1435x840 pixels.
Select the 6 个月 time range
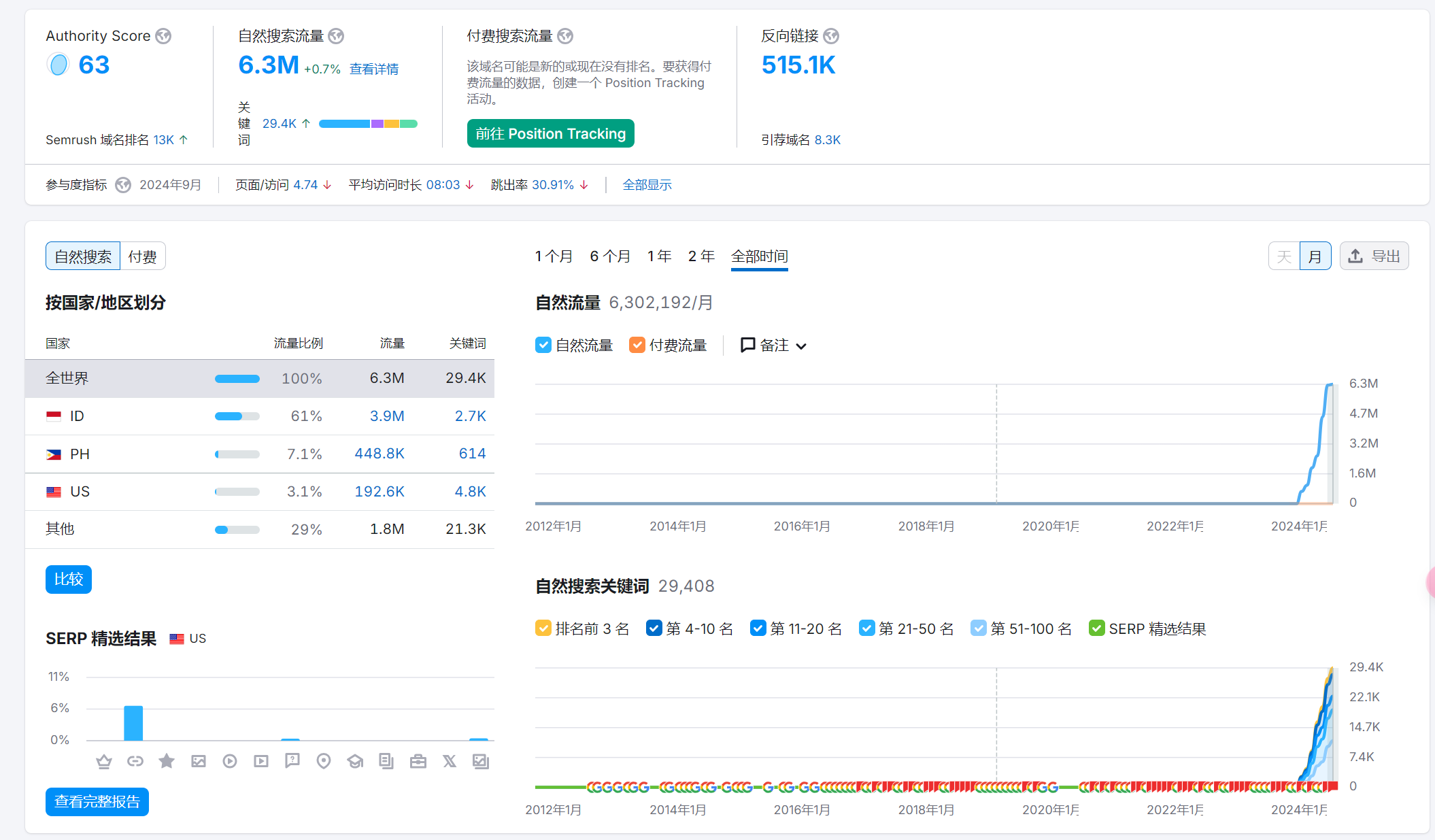(x=610, y=256)
